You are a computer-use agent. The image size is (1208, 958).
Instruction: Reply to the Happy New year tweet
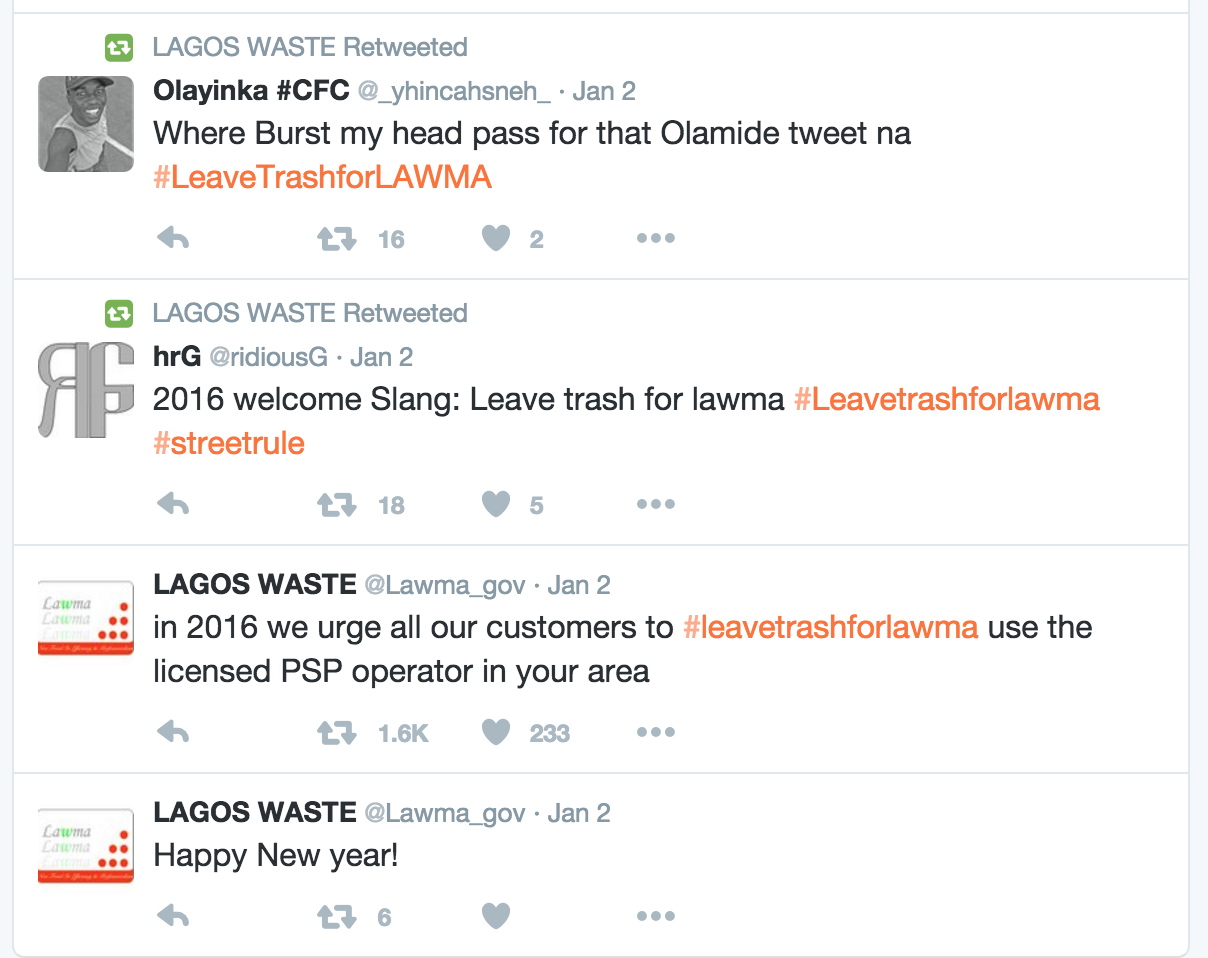[174, 916]
